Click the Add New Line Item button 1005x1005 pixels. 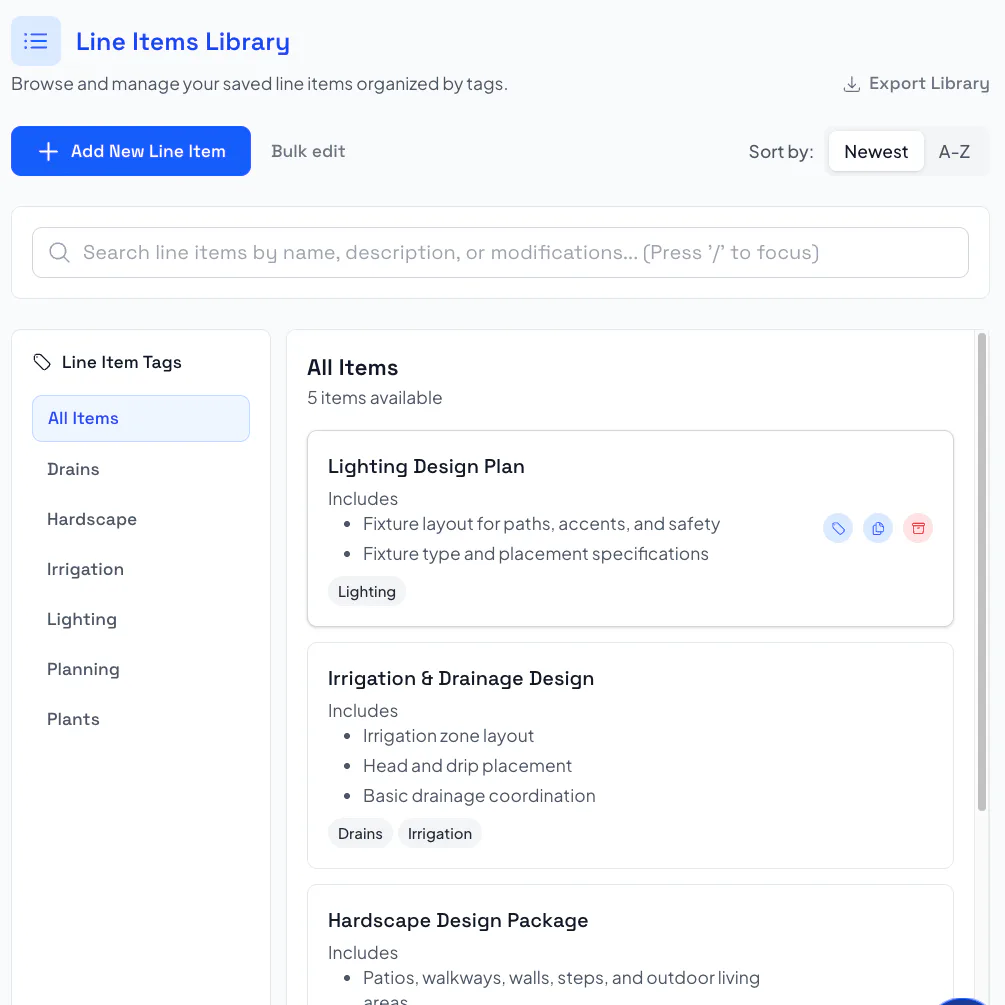[131, 151]
